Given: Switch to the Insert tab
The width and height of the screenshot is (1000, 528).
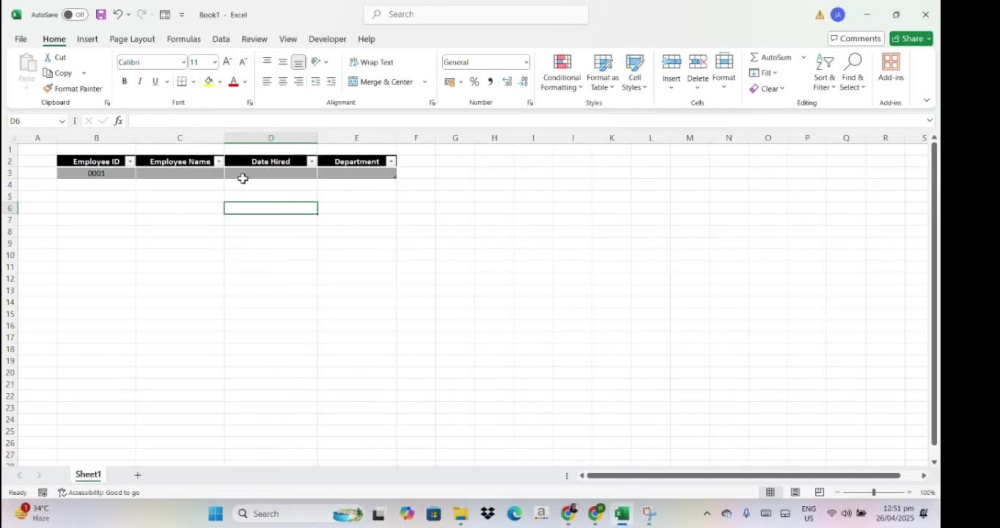Looking at the screenshot, I should pos(87,39).
